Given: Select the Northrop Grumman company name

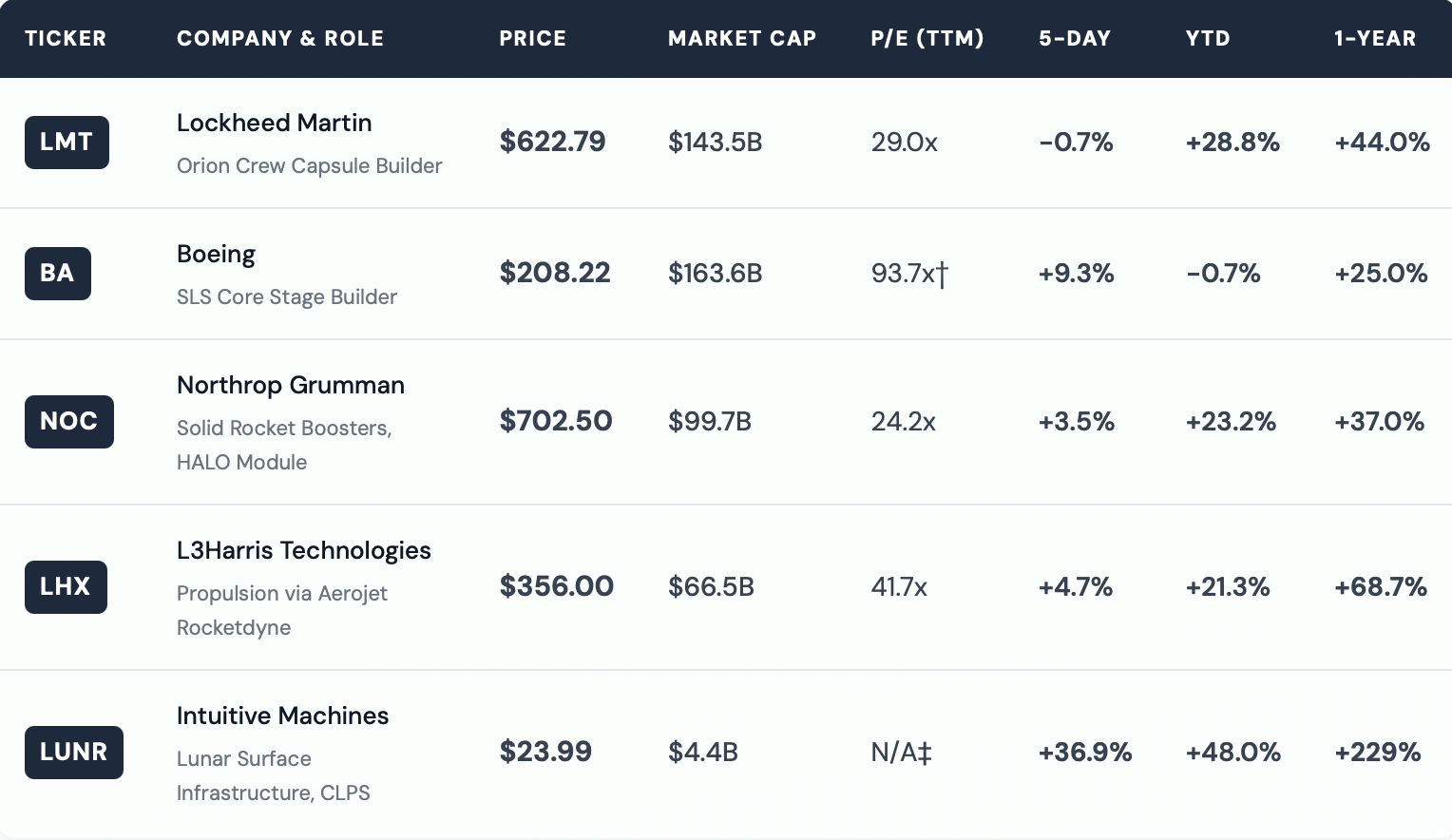Looking at the screenshot, I should click(x=290, y=386).
